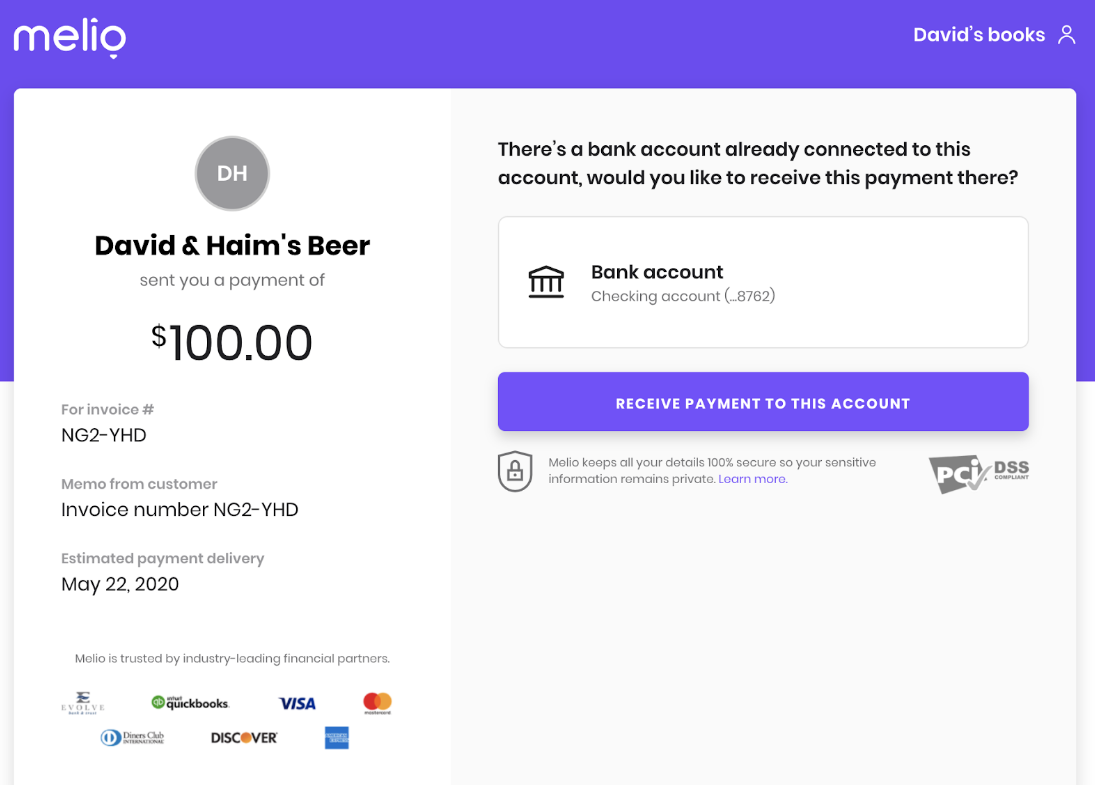Image resolution: width=1095 pixels, height=785 pixels.
Task: Click the Melio logo
Action: (70, 38)
